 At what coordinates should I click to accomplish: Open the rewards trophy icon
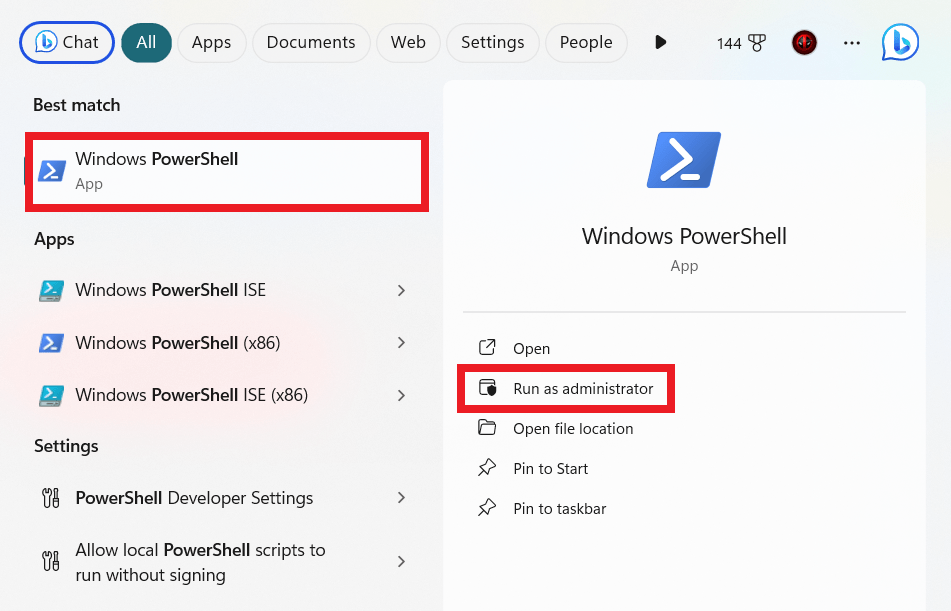click(757, 43)
